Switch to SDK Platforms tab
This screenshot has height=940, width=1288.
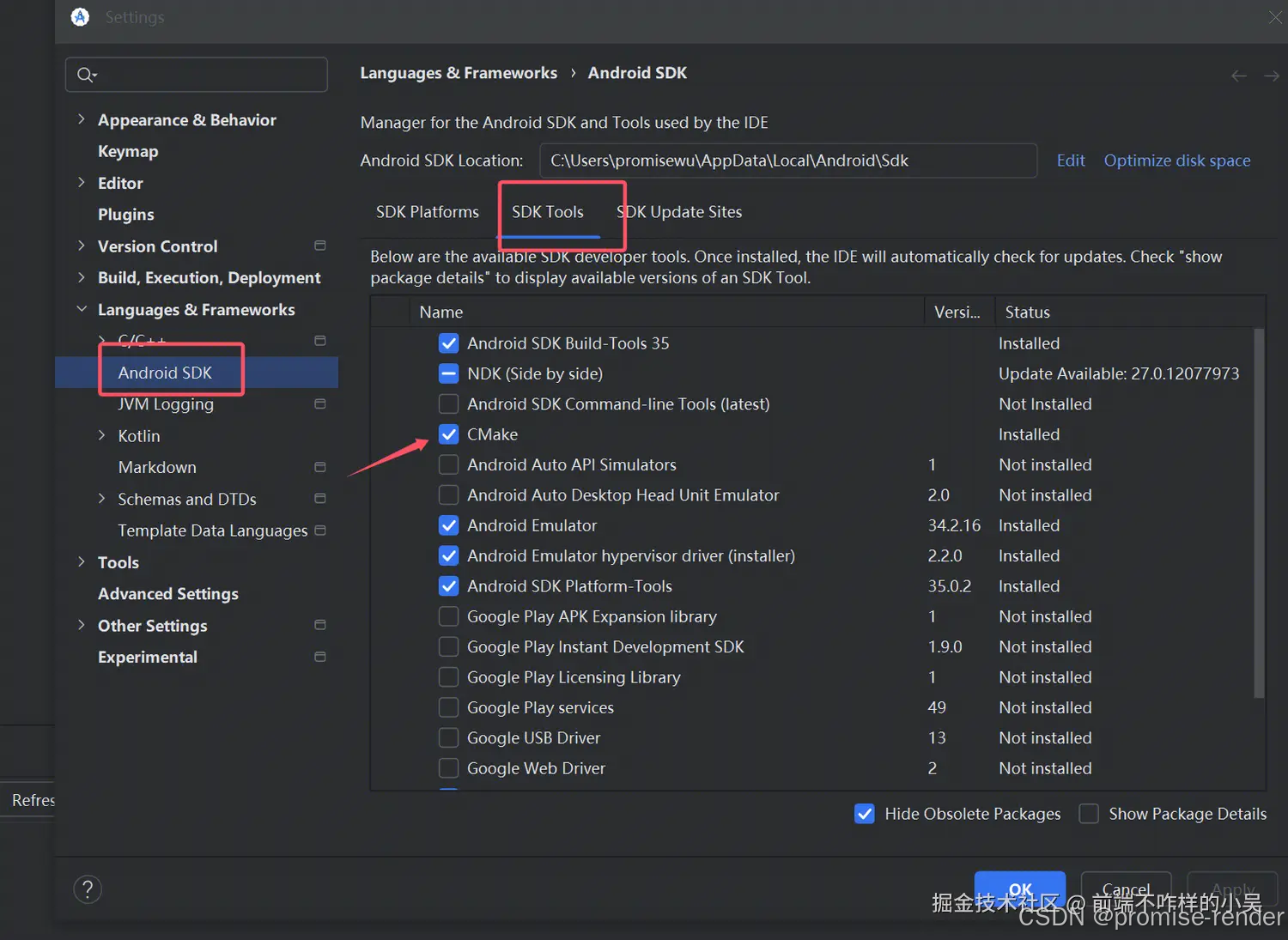point(428,212)
